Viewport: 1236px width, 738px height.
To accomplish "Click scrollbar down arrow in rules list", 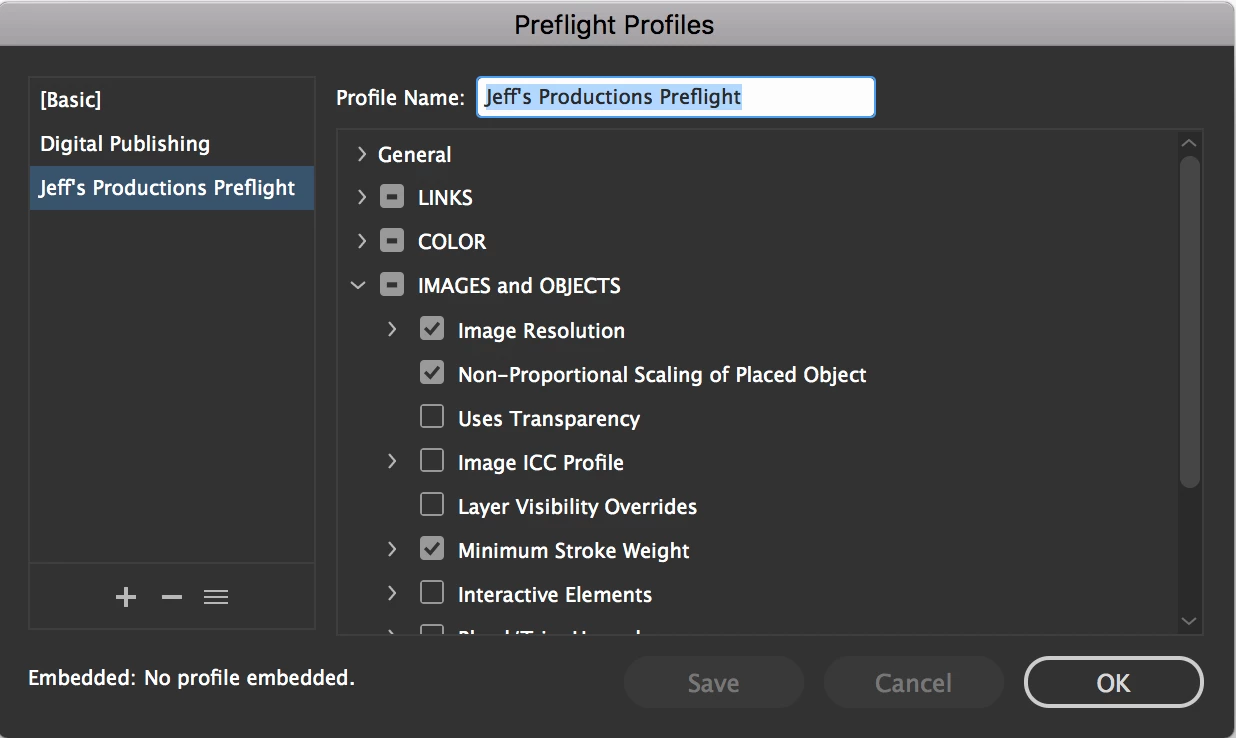I will coord(1189,621).
